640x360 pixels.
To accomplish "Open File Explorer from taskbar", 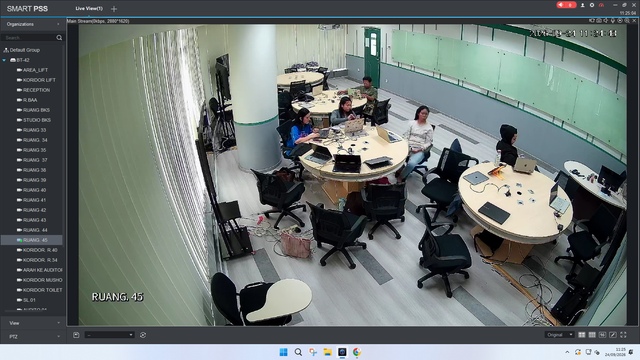I will point(327,352).
